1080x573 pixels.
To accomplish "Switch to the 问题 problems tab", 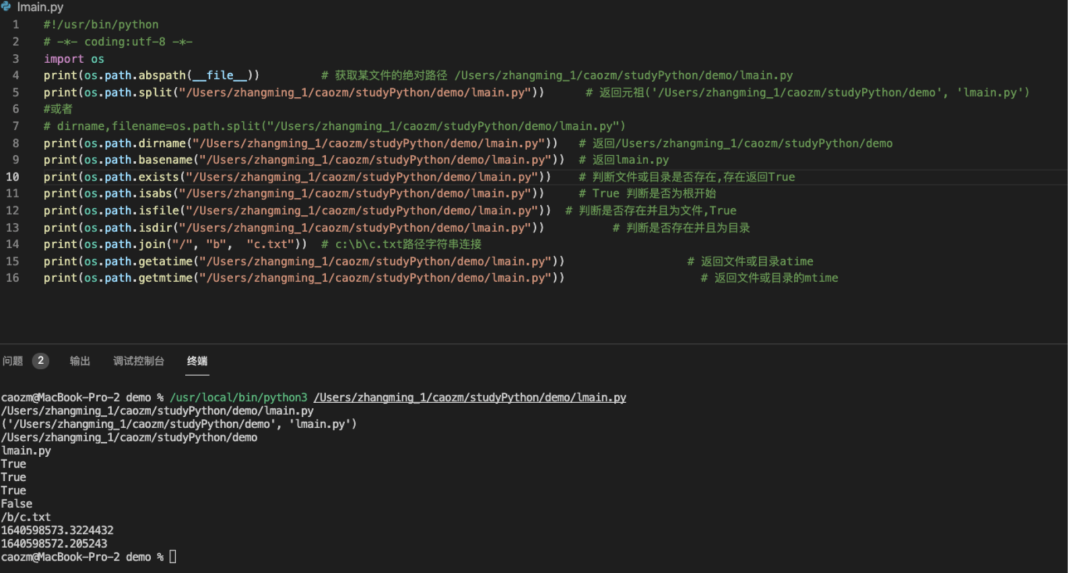I will [12, 361].
